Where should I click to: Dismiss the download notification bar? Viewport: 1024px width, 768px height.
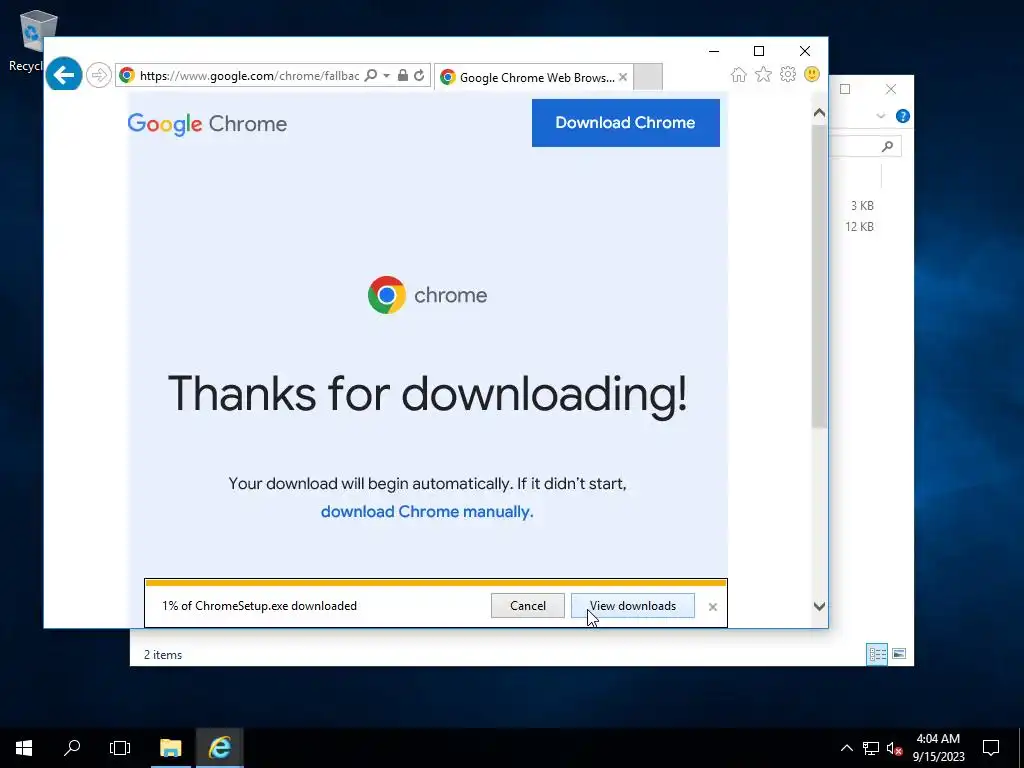tap(712, 607)
